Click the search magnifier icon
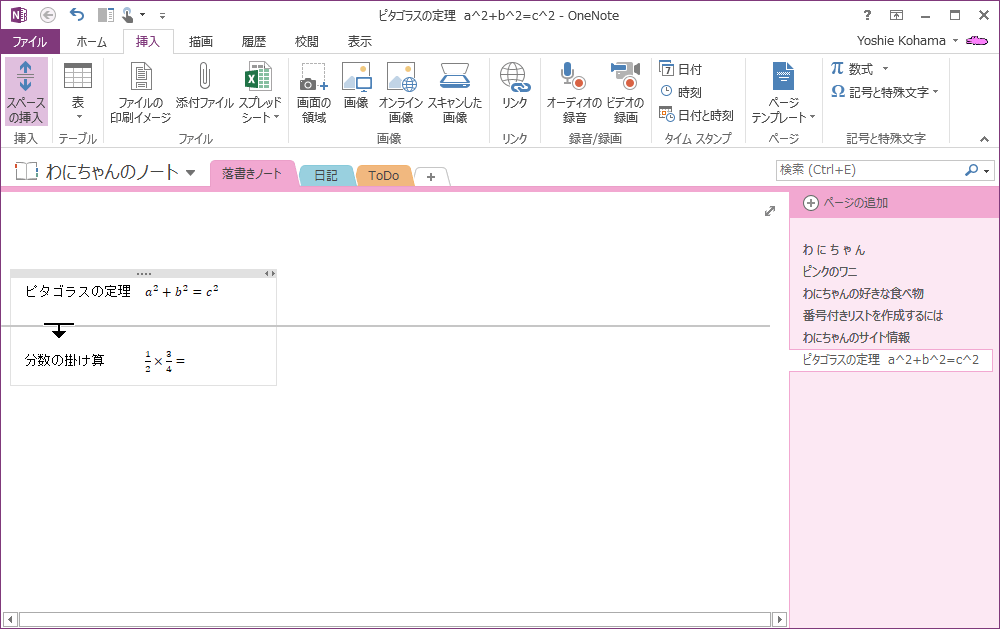The height and width of the screenshot is (629, 1000). coord(971,170)
